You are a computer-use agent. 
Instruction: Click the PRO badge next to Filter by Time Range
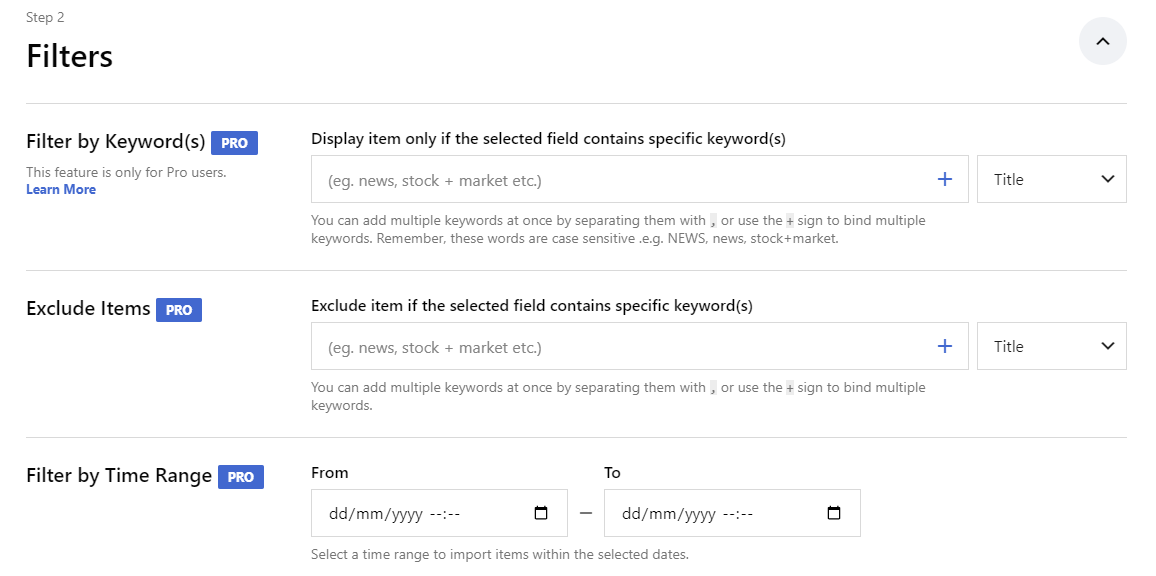pos(240,476)
